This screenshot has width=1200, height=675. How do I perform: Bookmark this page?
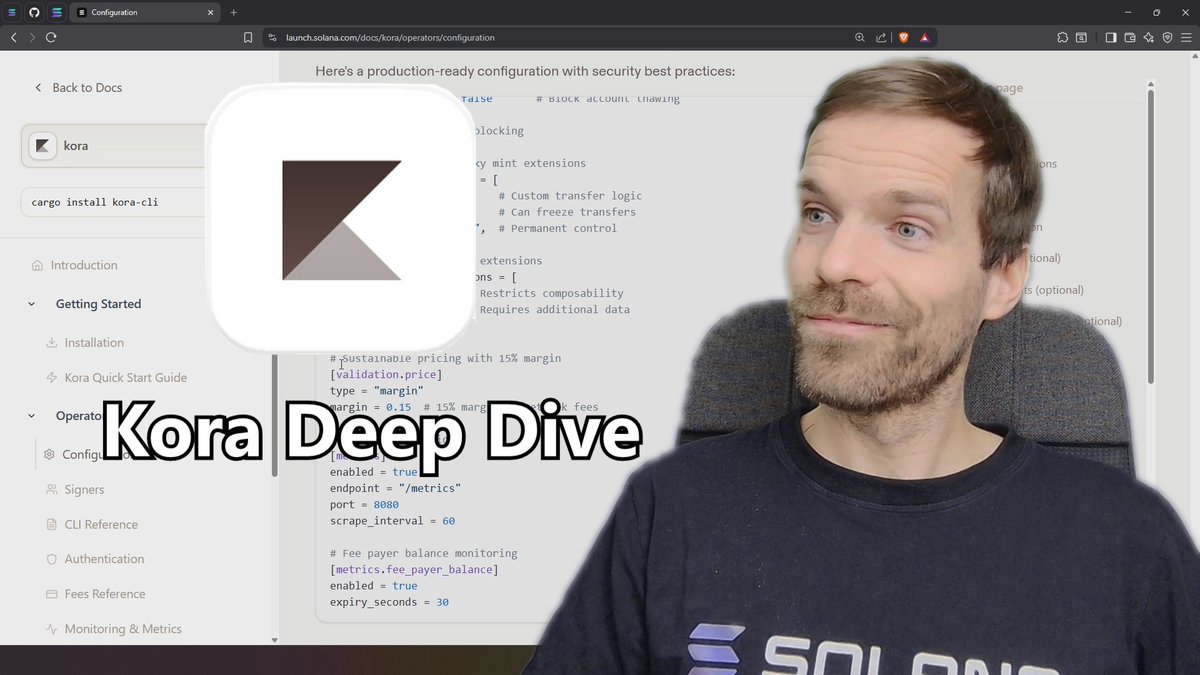(x=248, y=37)
